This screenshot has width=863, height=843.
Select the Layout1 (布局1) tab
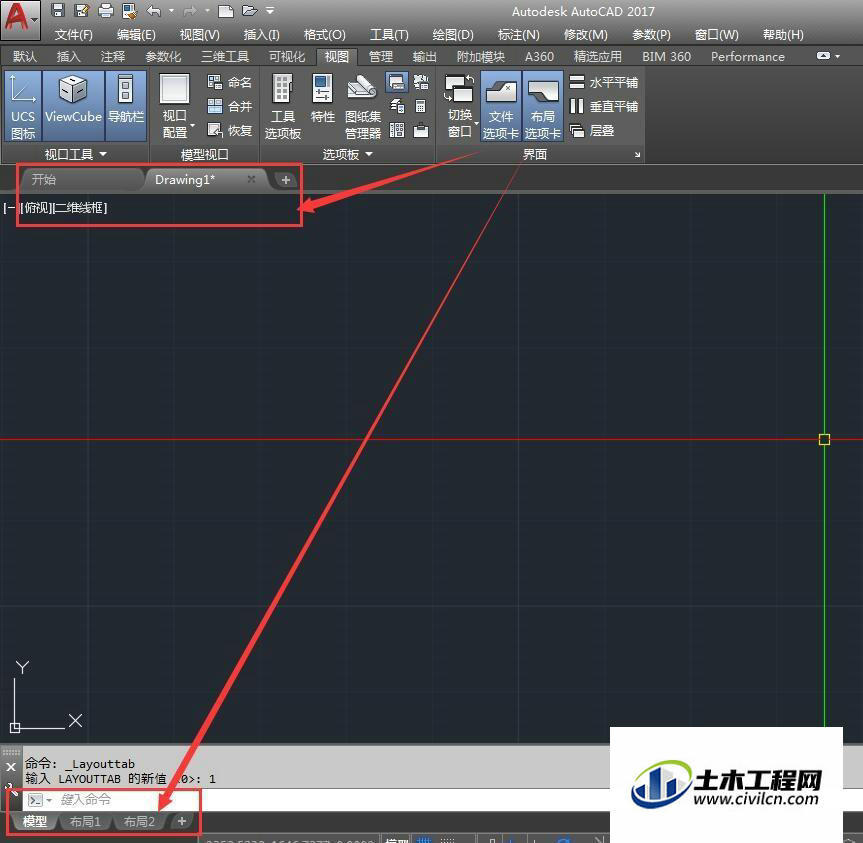85,822
